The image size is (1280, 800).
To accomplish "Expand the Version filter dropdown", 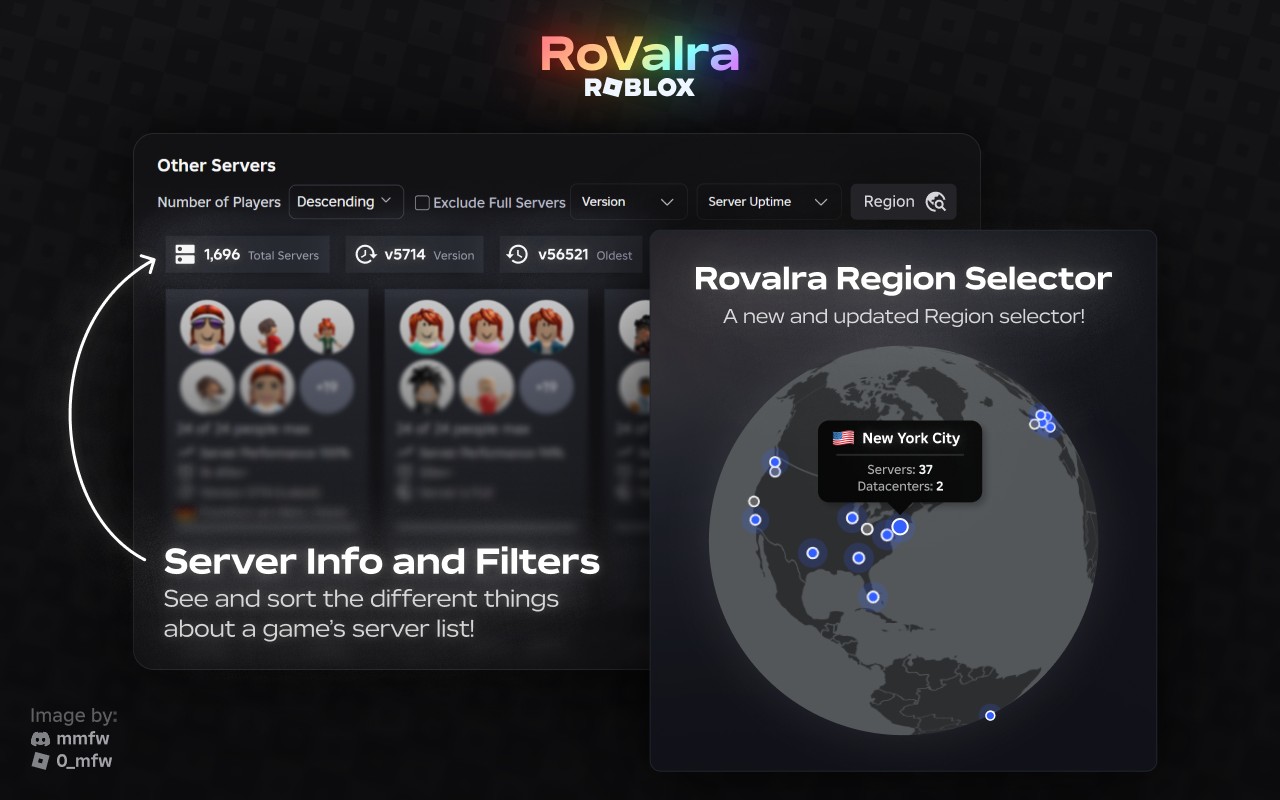I will pyautogui.click(x=628, y=202).
